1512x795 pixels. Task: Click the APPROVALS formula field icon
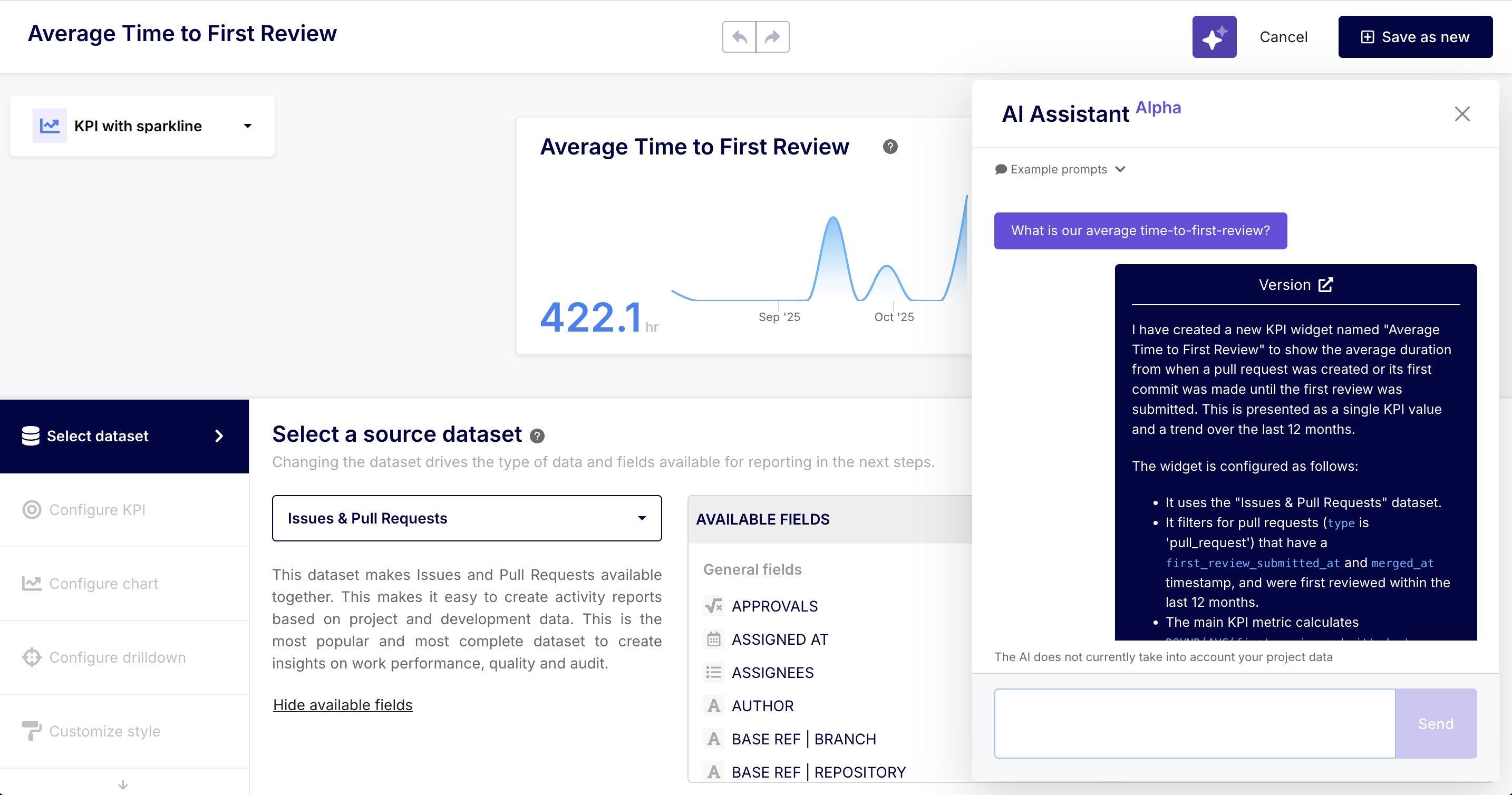coord(714,606)
